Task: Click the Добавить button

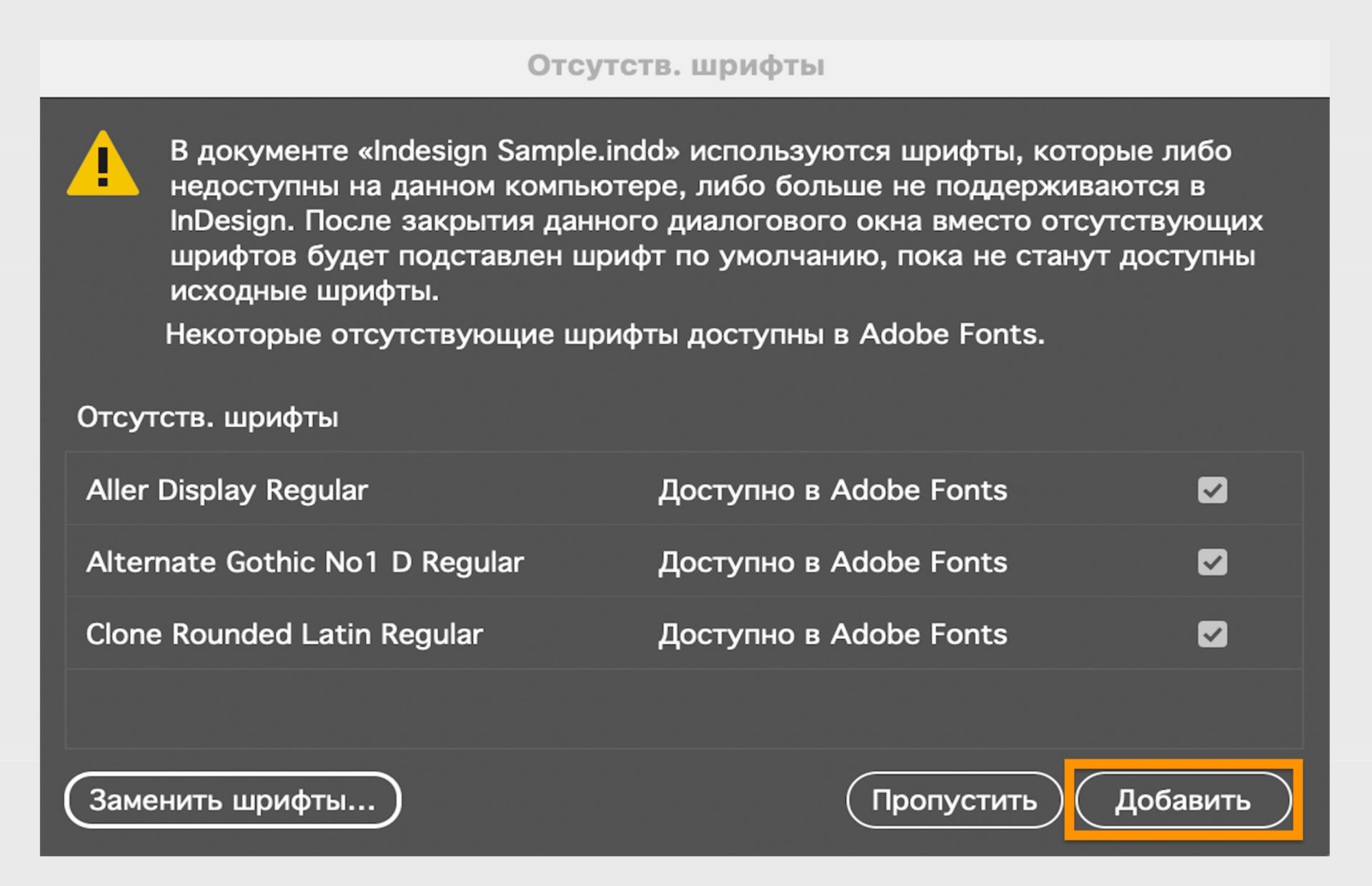Action: pos(1183,800)
